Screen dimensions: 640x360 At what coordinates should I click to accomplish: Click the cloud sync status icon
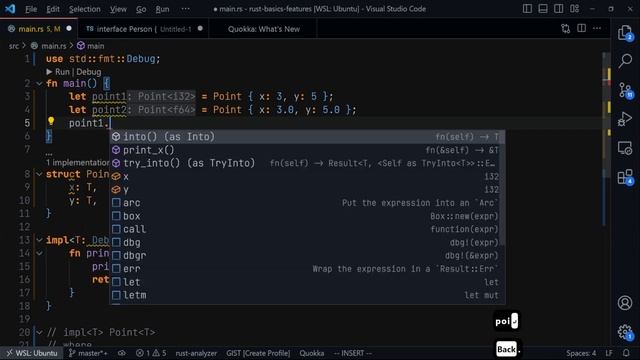tap(122, 353)
